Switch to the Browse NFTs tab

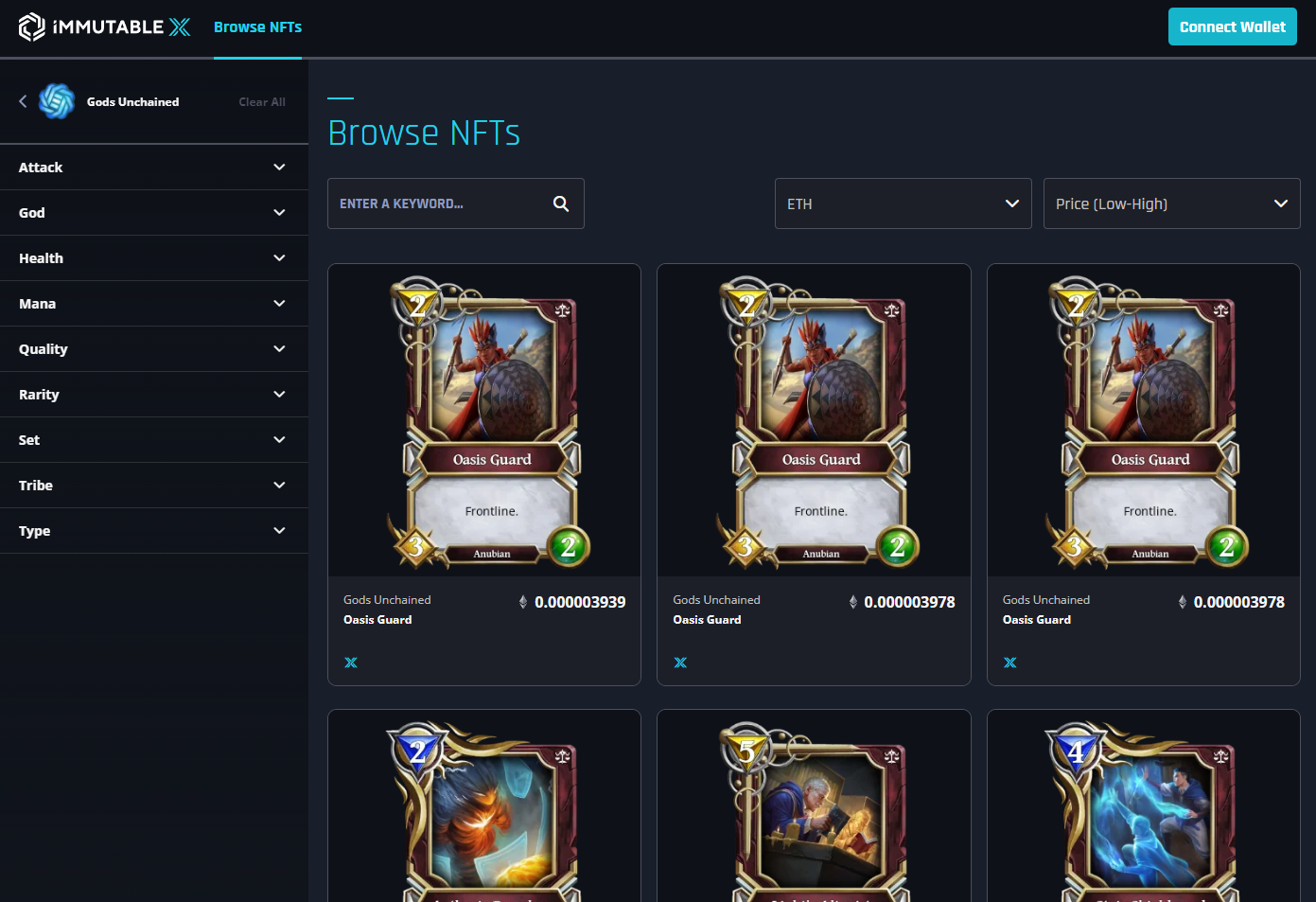coord(257,27)
